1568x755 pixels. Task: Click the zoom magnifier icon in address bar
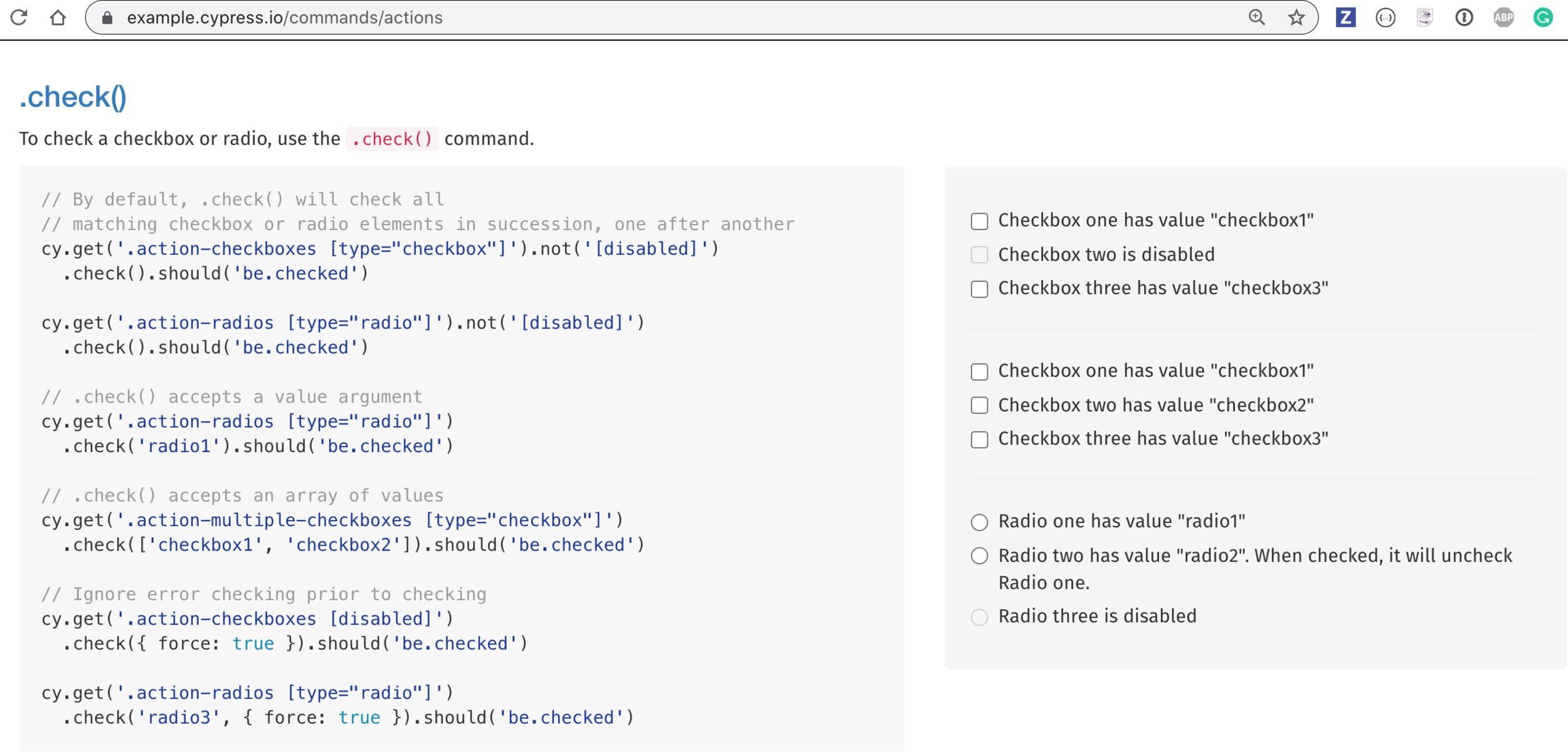click(1256, 18)
